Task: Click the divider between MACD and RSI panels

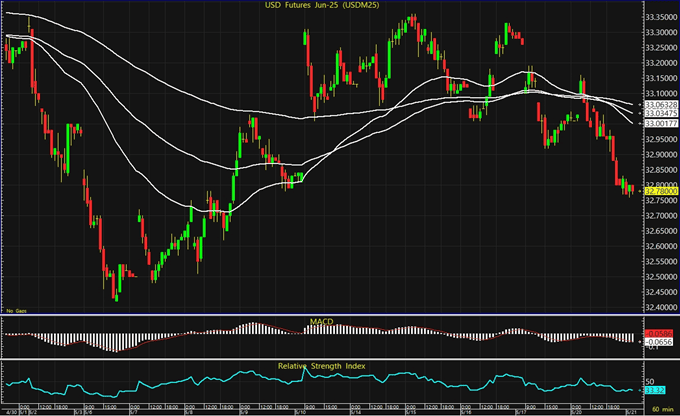Action: (x=320, y=361)
